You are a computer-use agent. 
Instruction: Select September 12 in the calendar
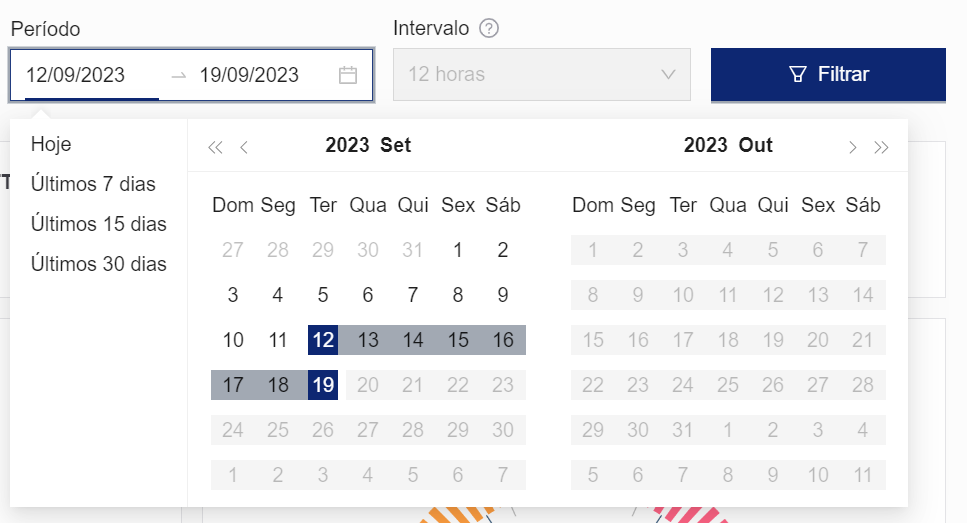coord(323,340)
